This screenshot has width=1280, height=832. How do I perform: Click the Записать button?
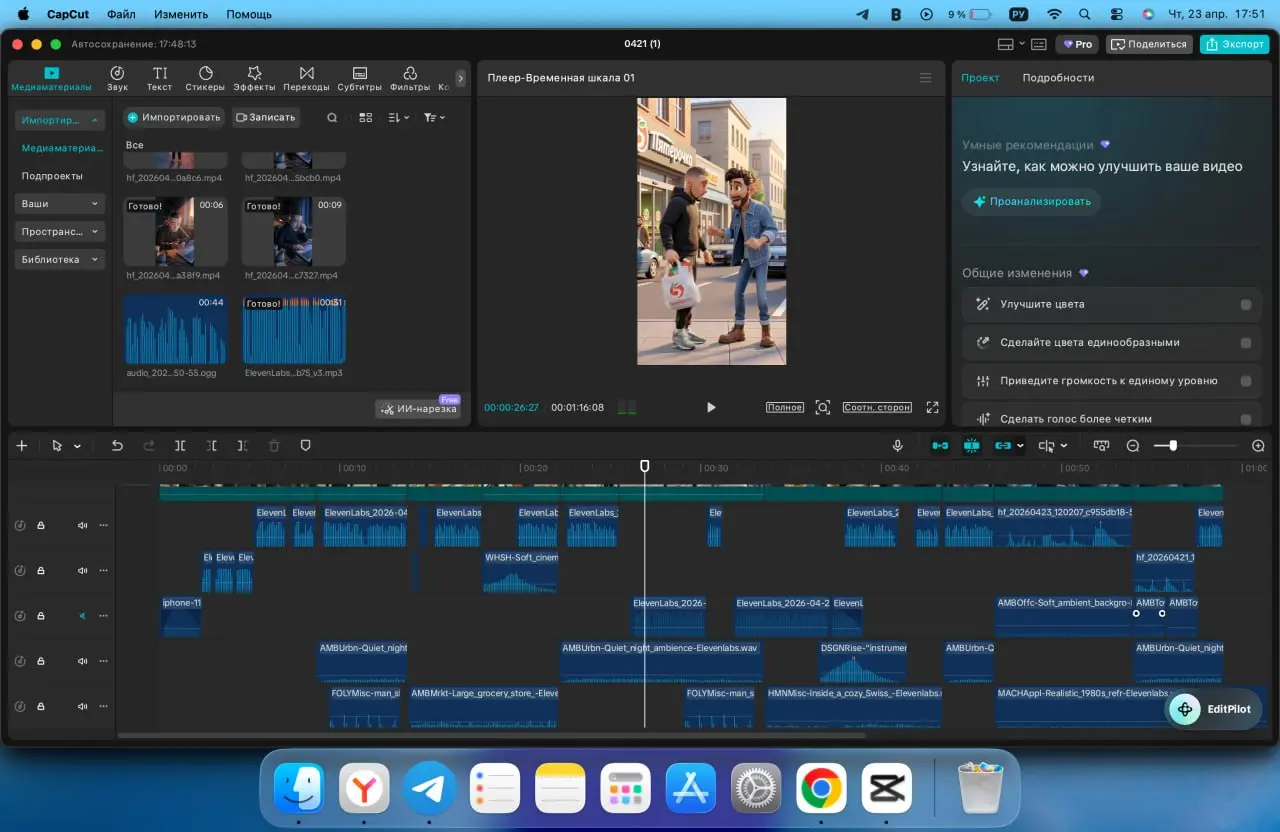tap(265, 118)
